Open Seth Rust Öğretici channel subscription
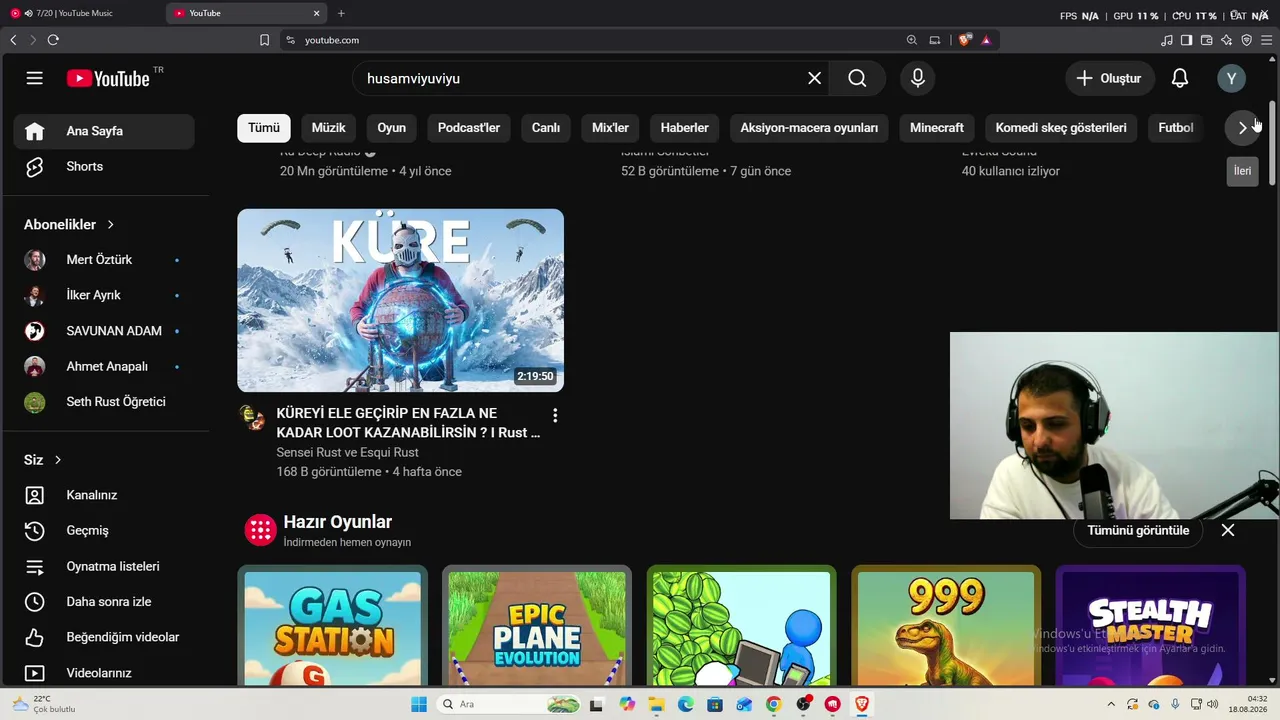 pyautogui.click(x=104, y=402)
